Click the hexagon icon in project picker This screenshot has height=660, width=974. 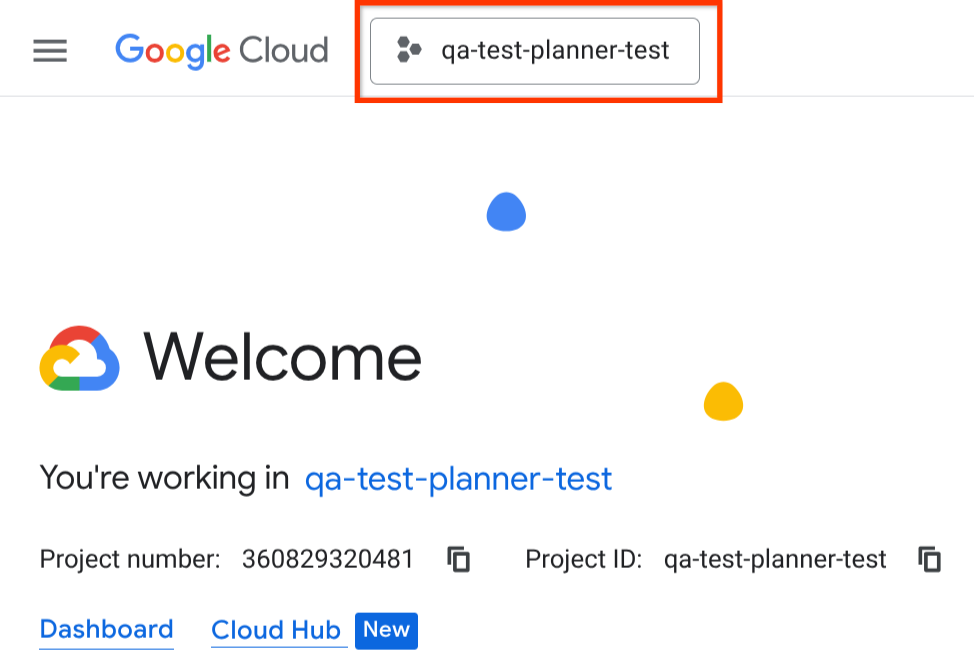408,50
